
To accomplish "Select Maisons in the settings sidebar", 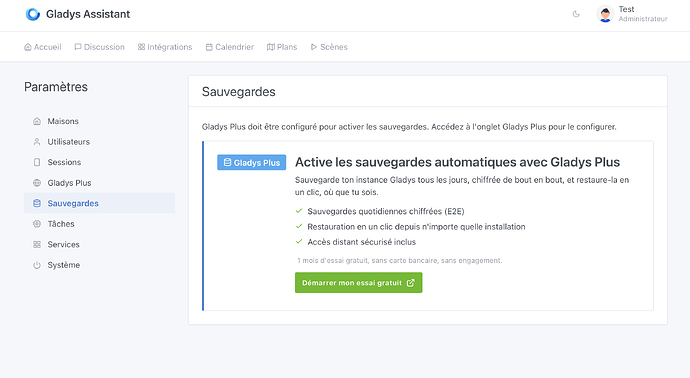I will [99, 121].
